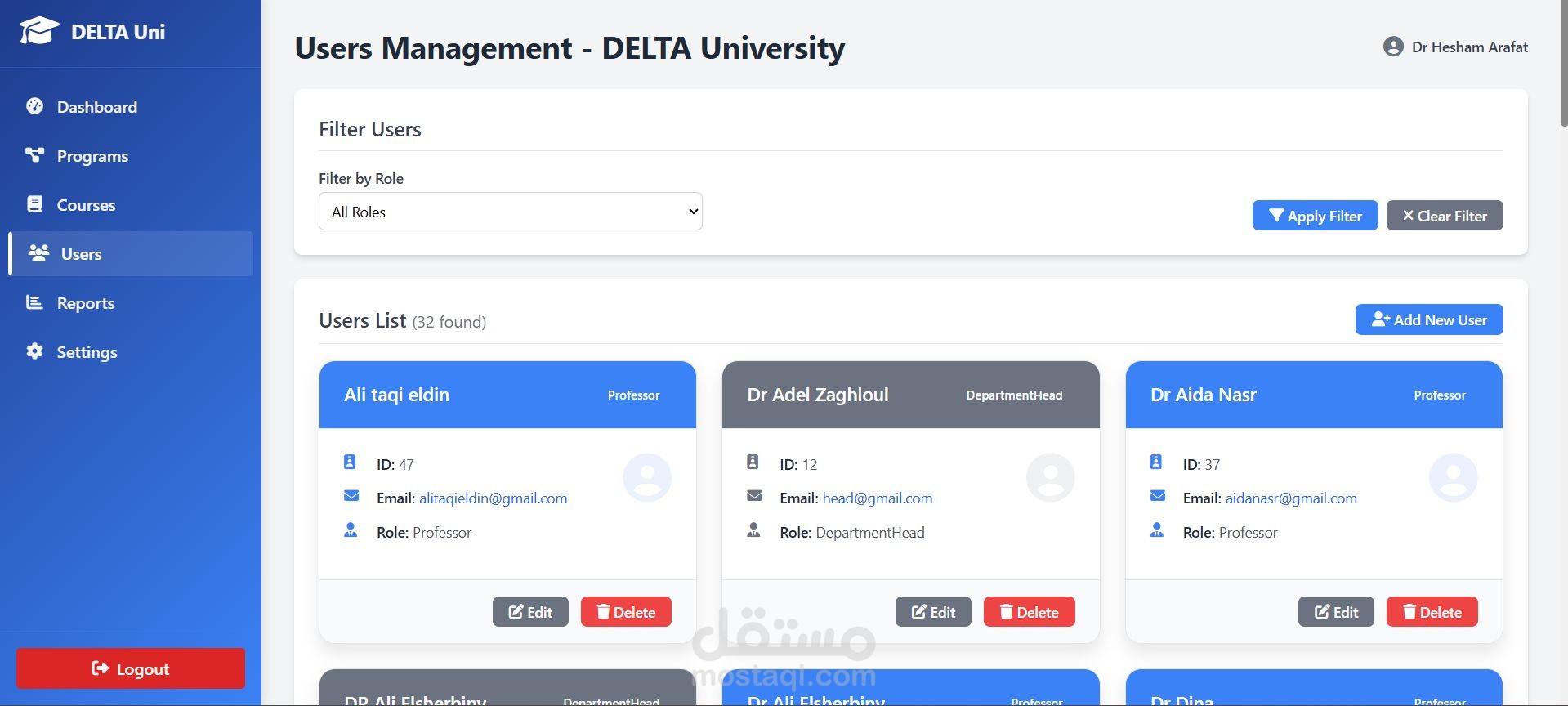Screen dimensions: 1568x706
Task: Open the Courses section
Action: [x=131, y=204]
